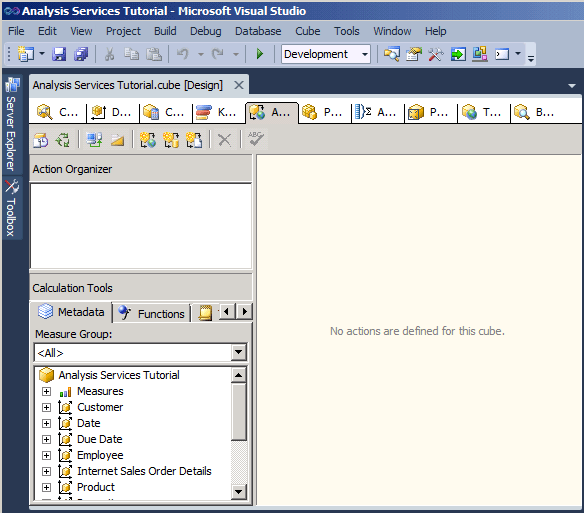This screenshot has width=584, height=513.
Task: Open Toolbox side panel tab
Action: [x=11, y=208]
